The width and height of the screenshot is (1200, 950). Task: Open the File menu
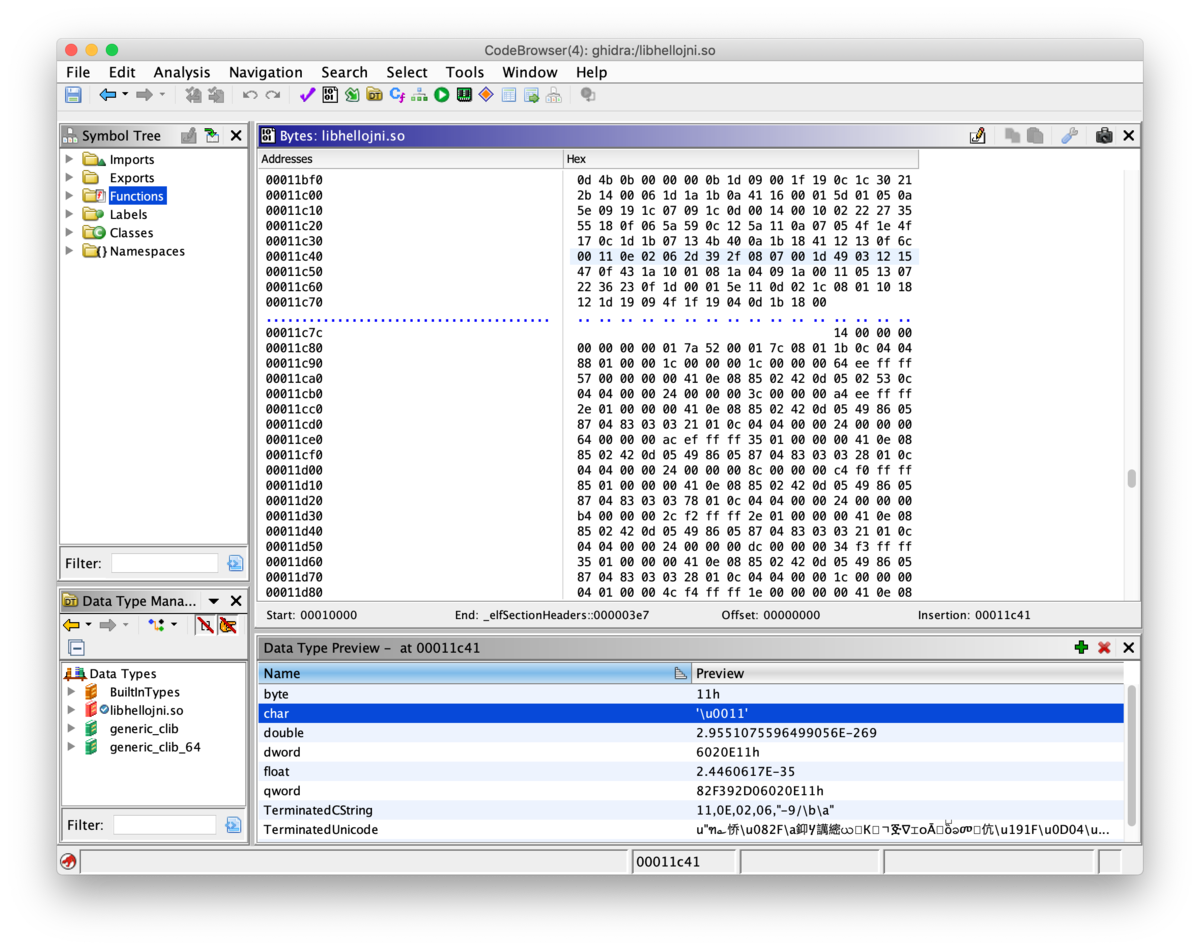coord(78,72)
